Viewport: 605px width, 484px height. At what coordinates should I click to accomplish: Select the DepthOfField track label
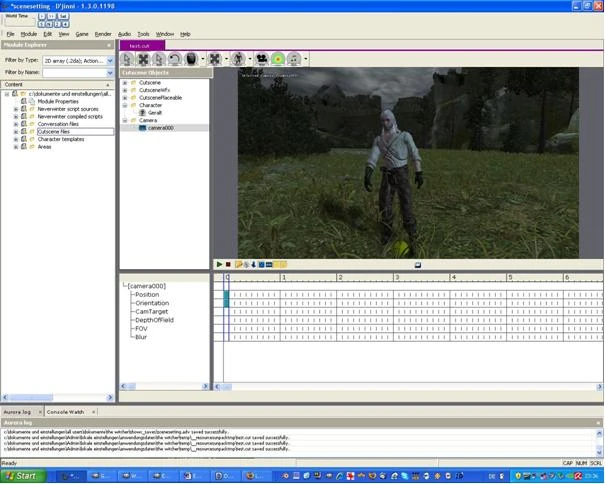pos(154,320)
